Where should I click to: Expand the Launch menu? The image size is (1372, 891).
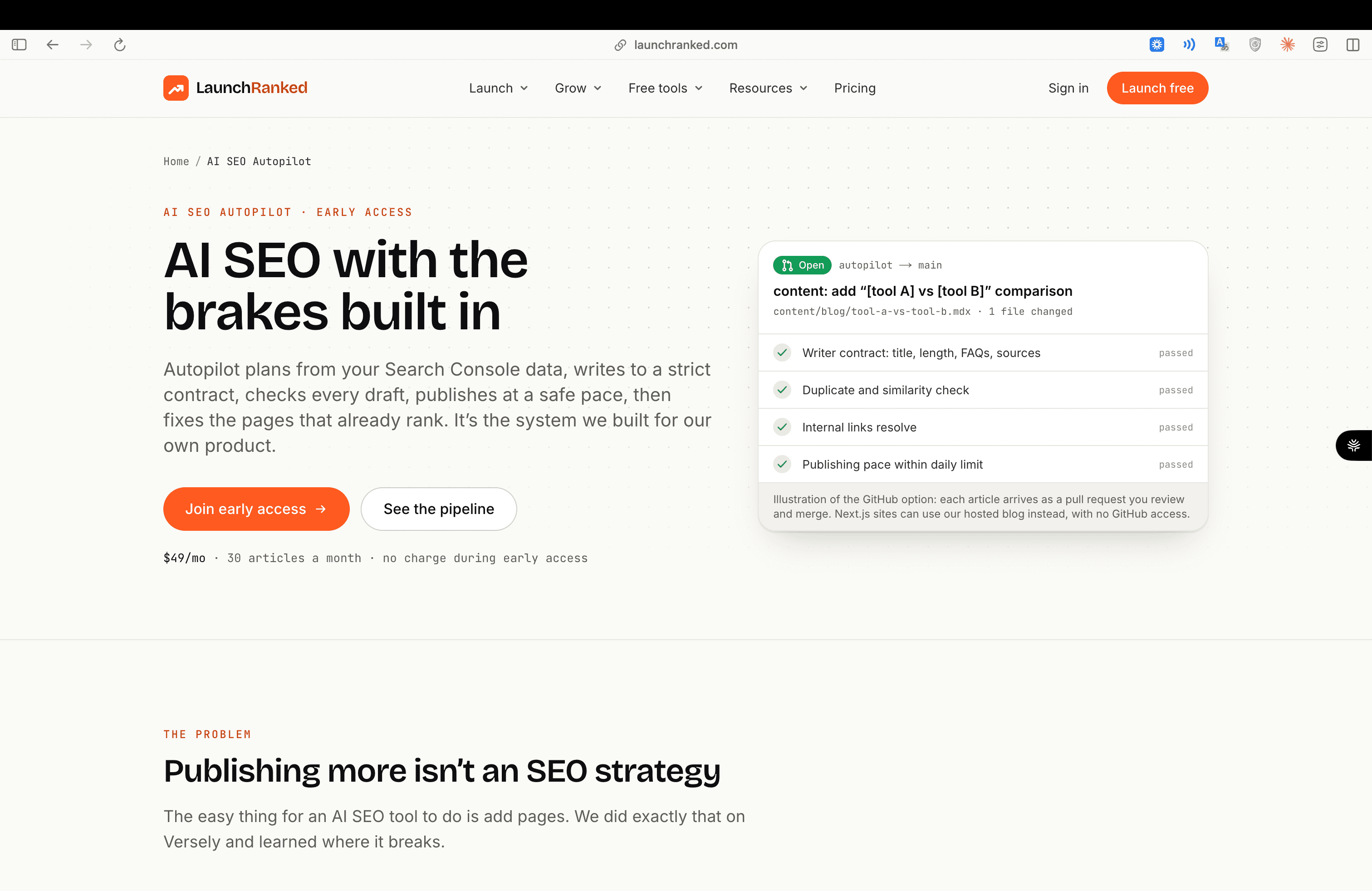click(498, 88)
